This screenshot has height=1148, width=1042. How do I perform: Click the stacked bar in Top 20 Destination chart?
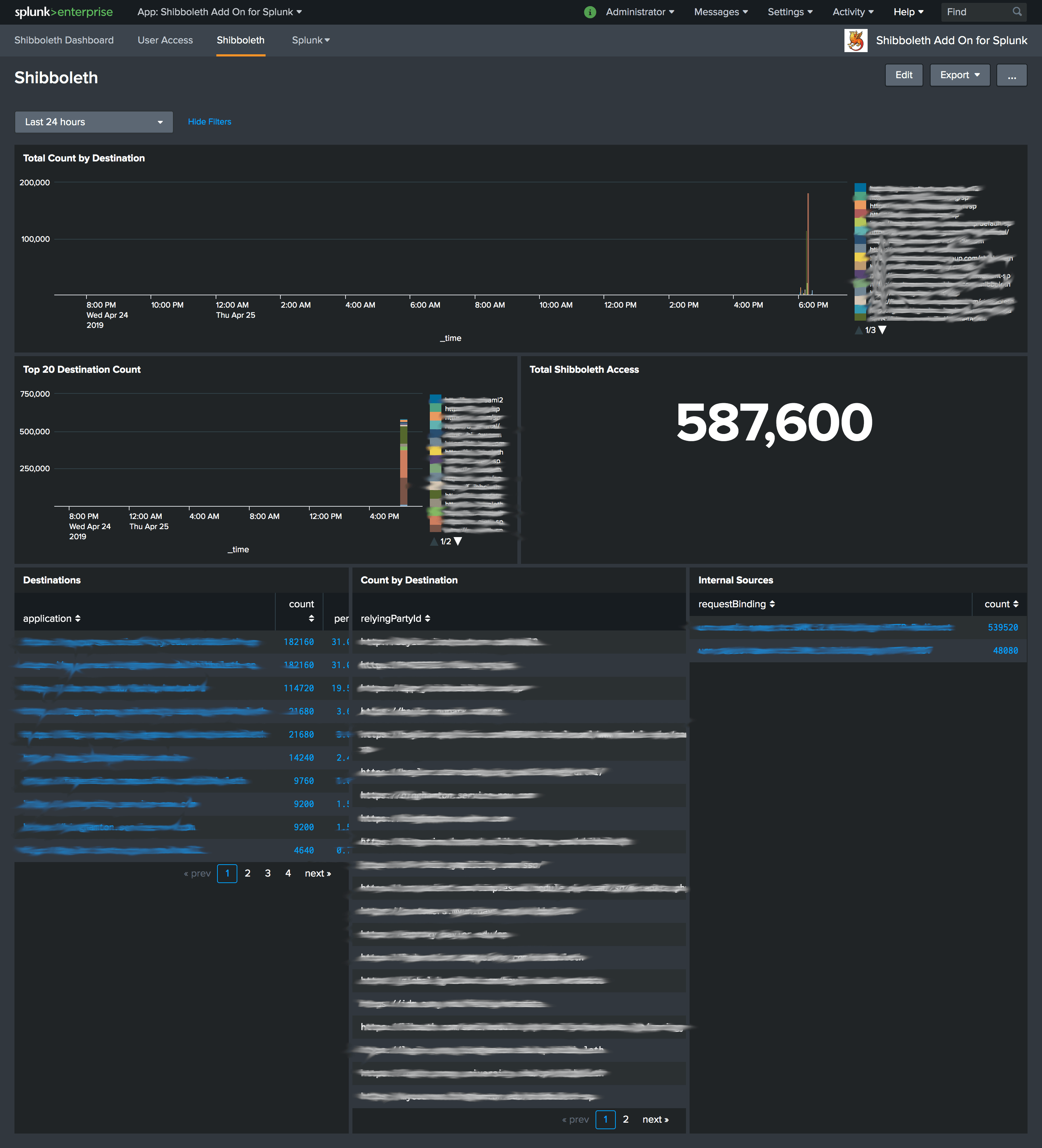click(x=404, y=463)
